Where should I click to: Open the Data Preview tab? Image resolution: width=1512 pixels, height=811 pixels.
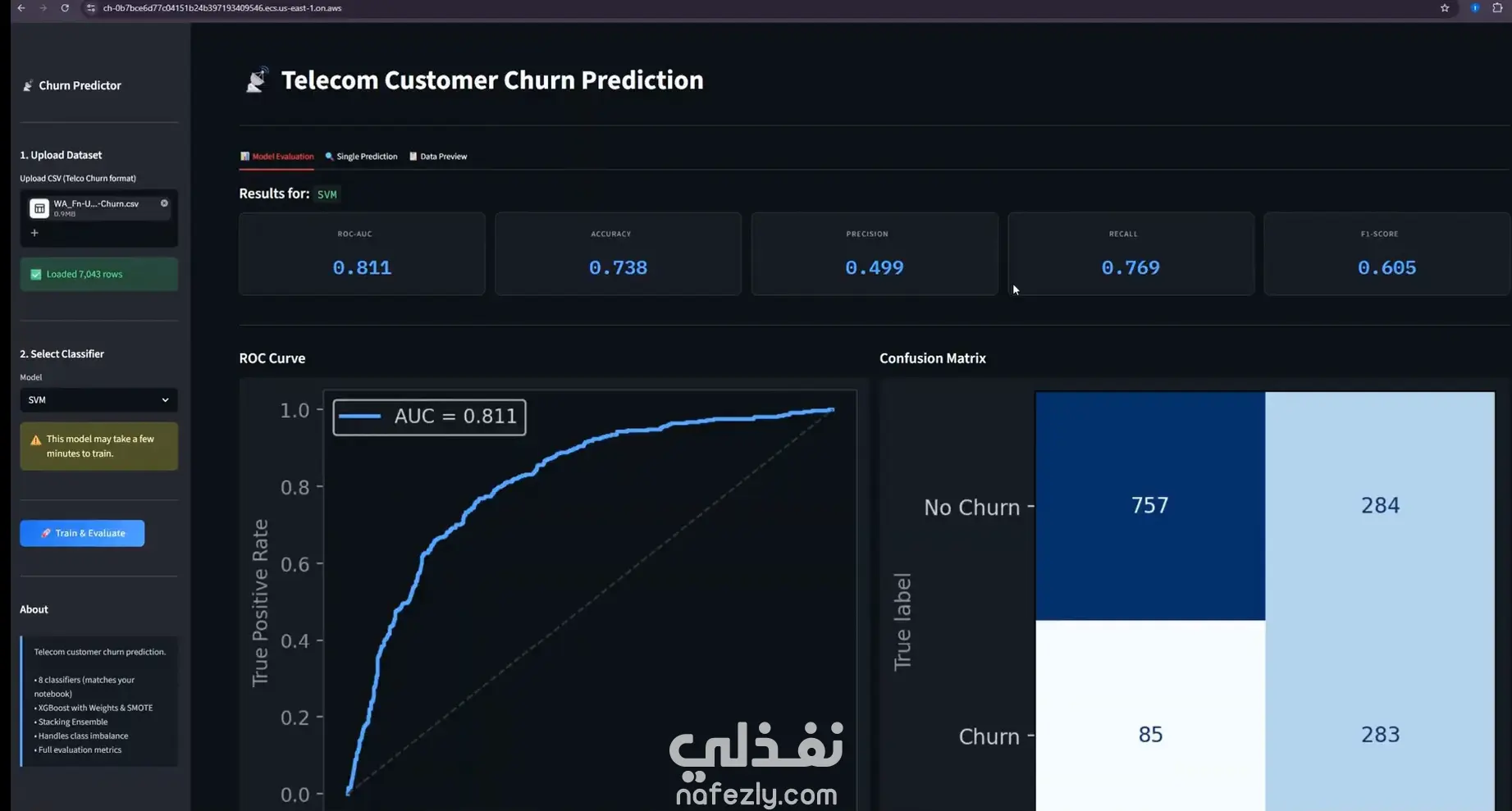[x=438, y=156]
